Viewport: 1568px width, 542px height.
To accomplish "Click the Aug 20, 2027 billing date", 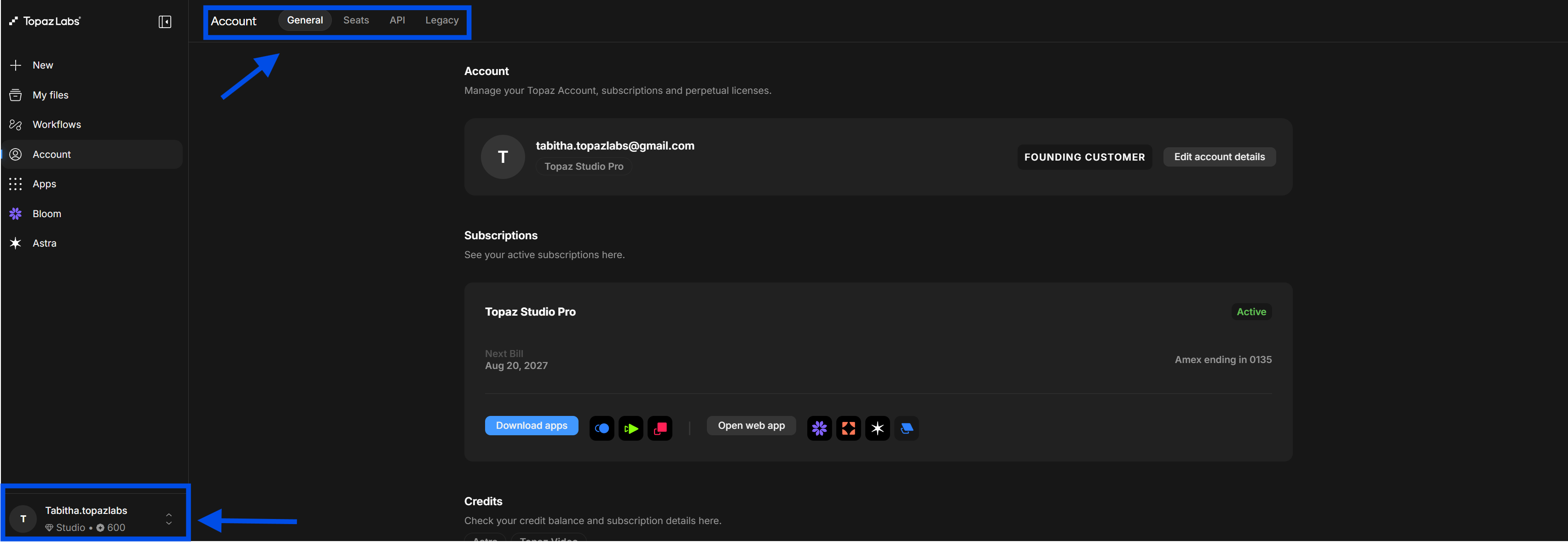I will click(516, 366).
